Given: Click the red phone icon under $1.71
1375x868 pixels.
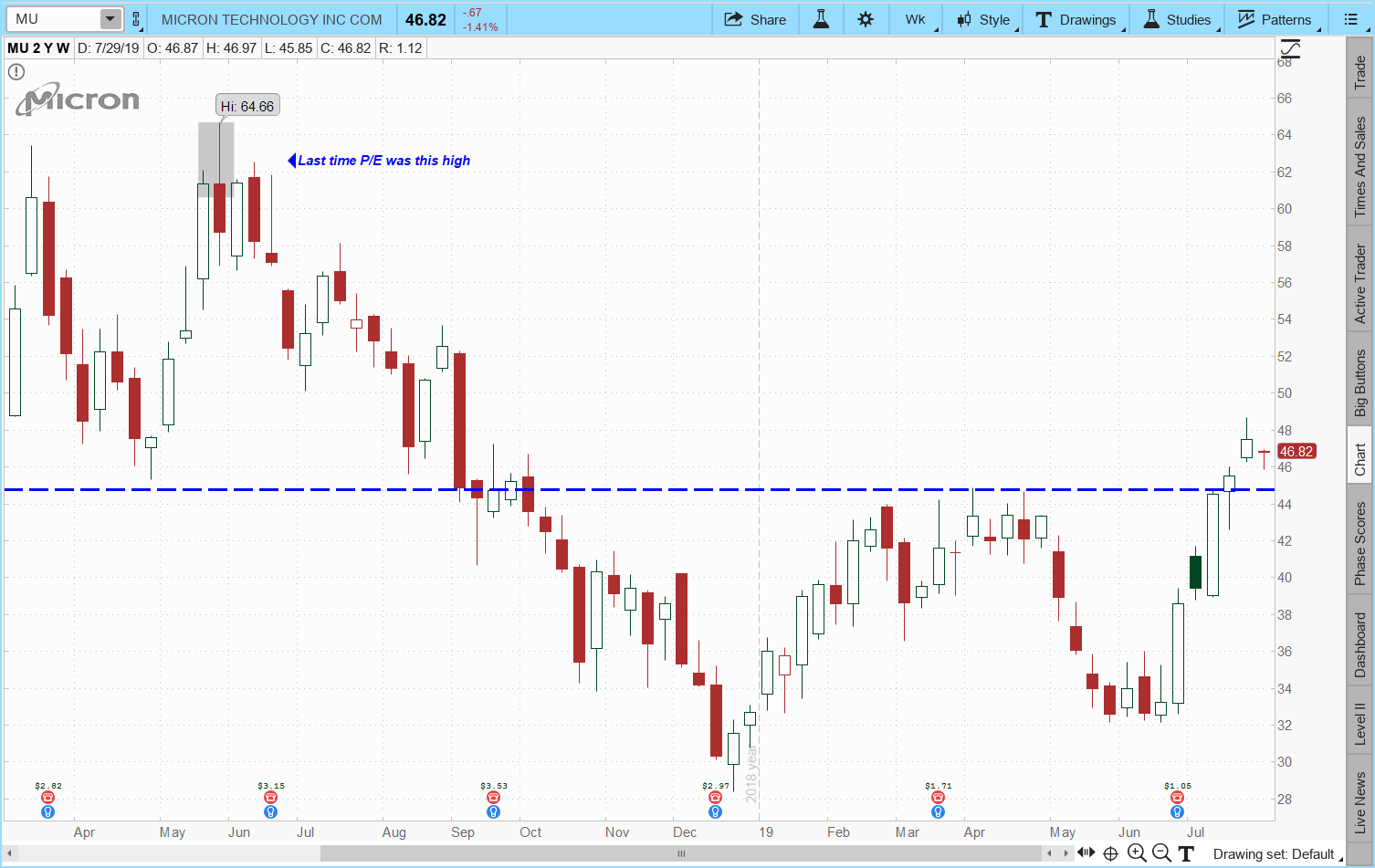Looking at the screenshot, I should 938,798.
